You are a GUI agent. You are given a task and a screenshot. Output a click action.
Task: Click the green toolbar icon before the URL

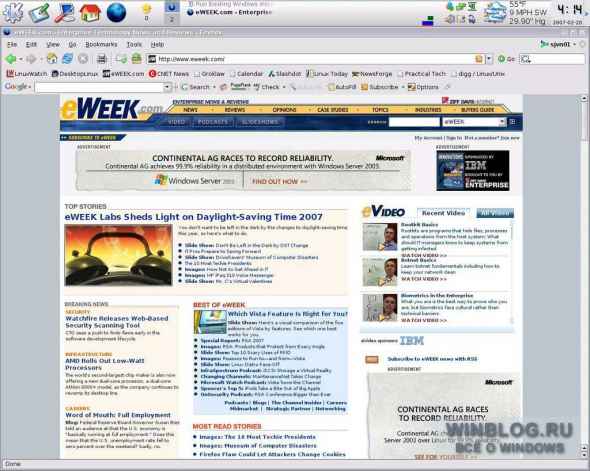click(x=136, y=58)
